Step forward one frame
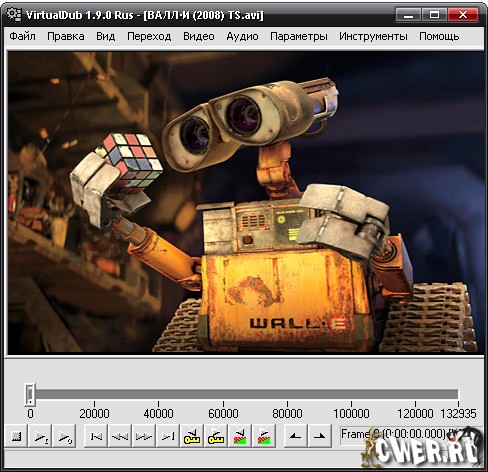The height and width of the screenshot is (472, 488). click(x=144, y=436)
